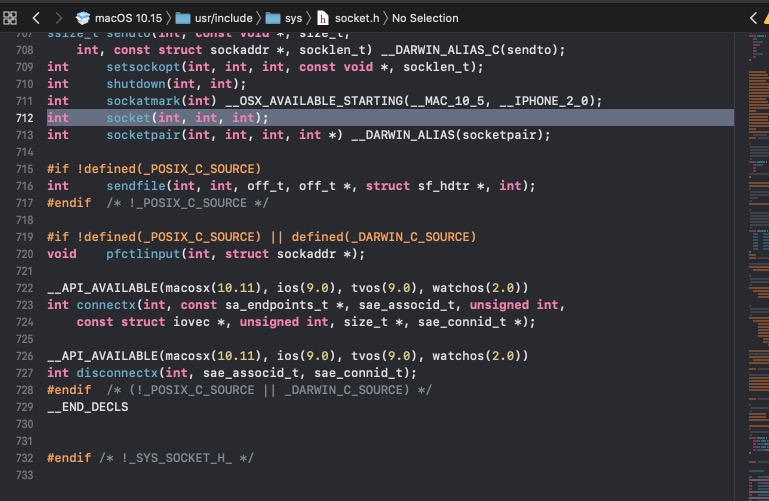Click the __END_DECLS macro on line 729

(x=88, y=407)
